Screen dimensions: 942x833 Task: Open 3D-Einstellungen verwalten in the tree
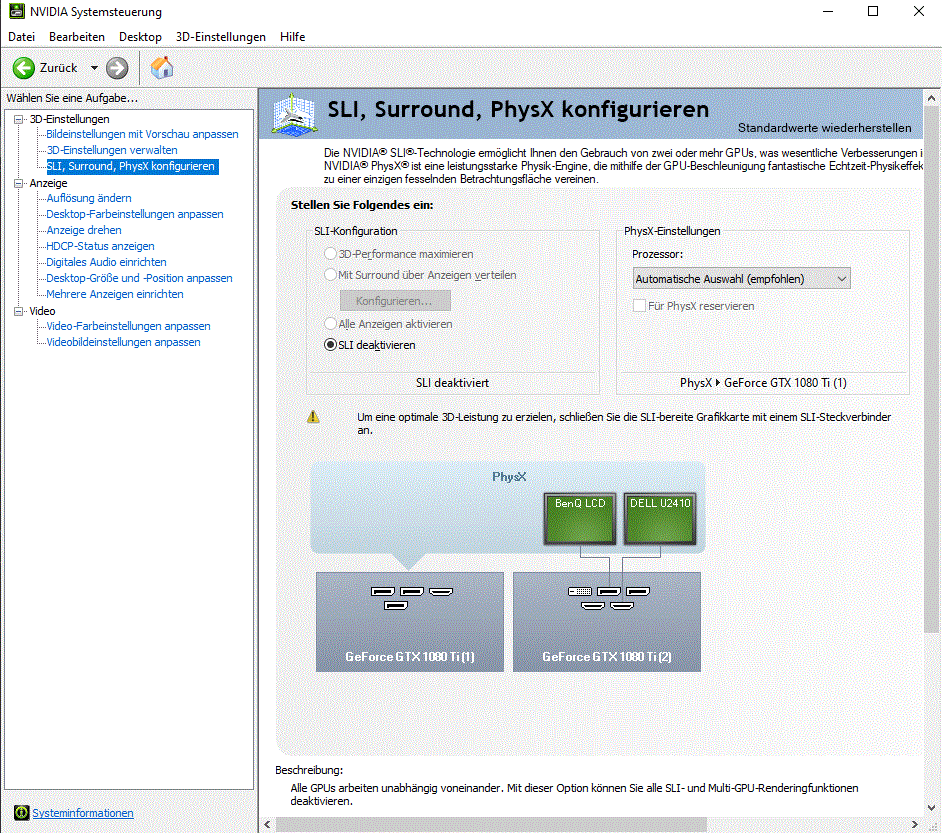(112, 150)
